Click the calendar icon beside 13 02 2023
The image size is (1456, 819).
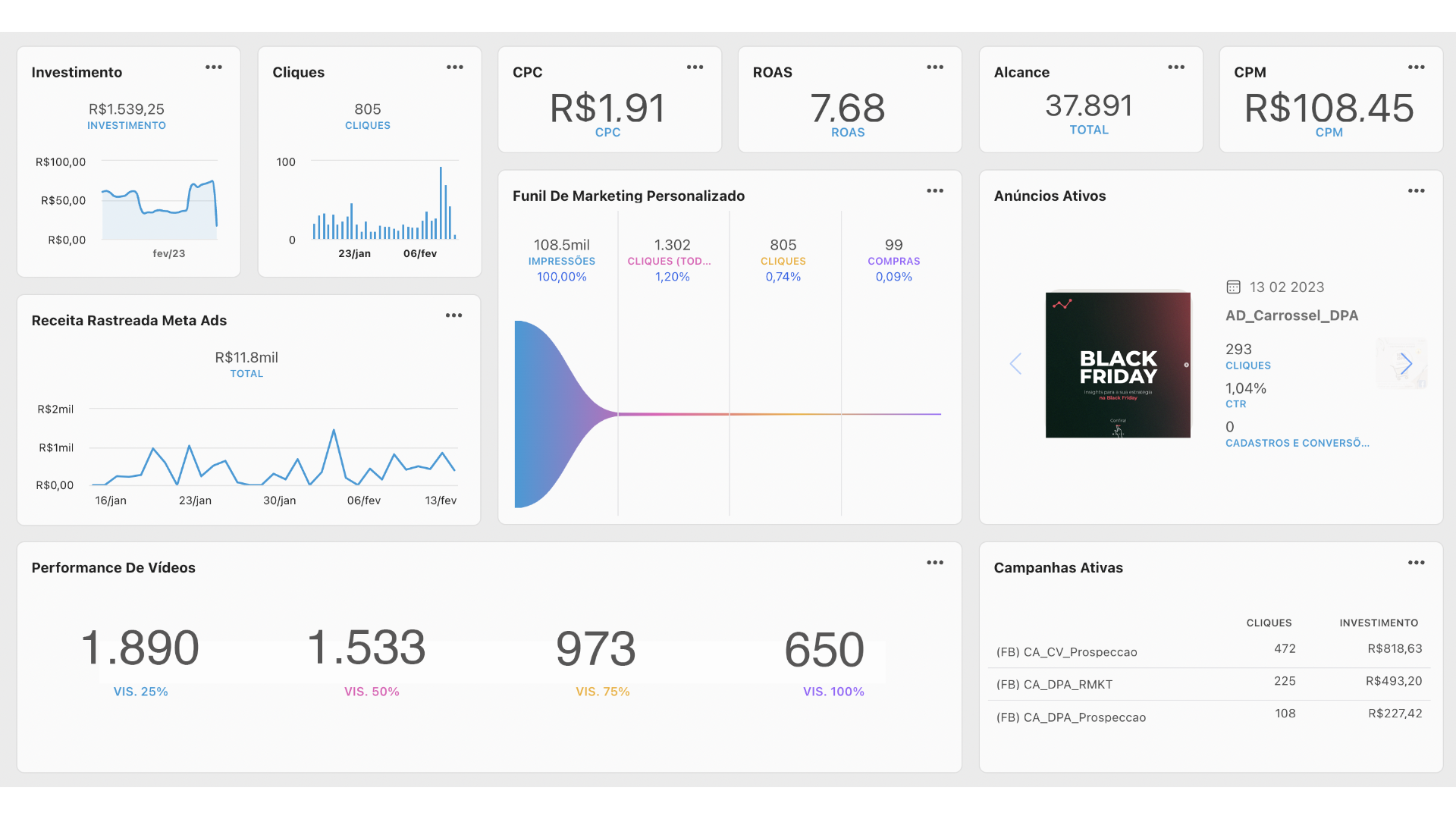pos(1234,287)
